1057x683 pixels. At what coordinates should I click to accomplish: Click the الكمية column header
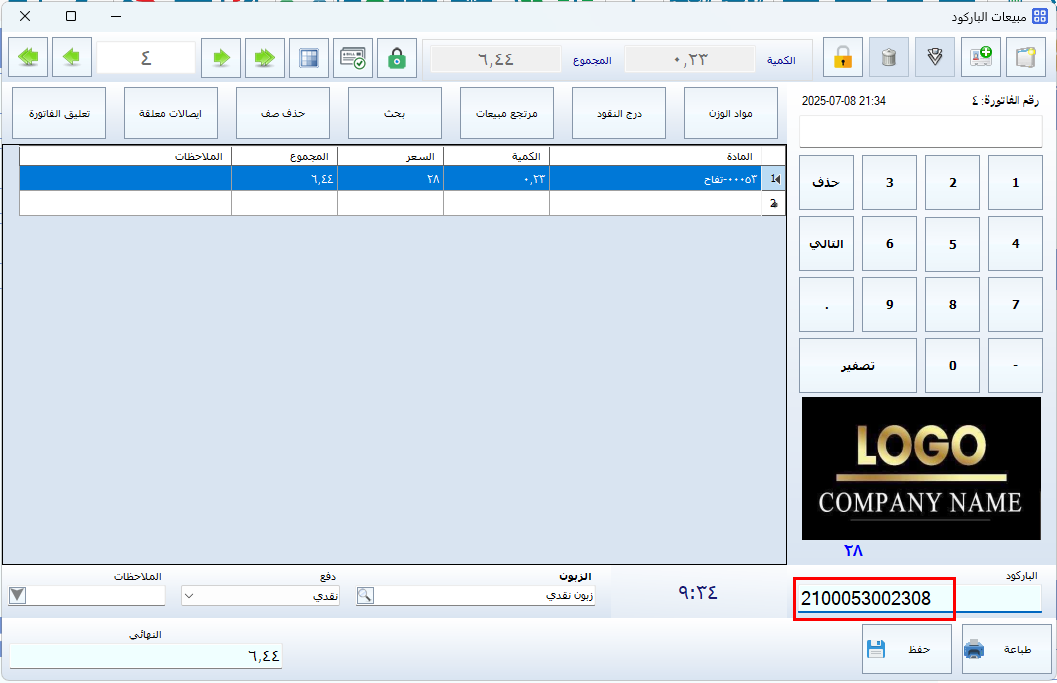tap(496, 156)
